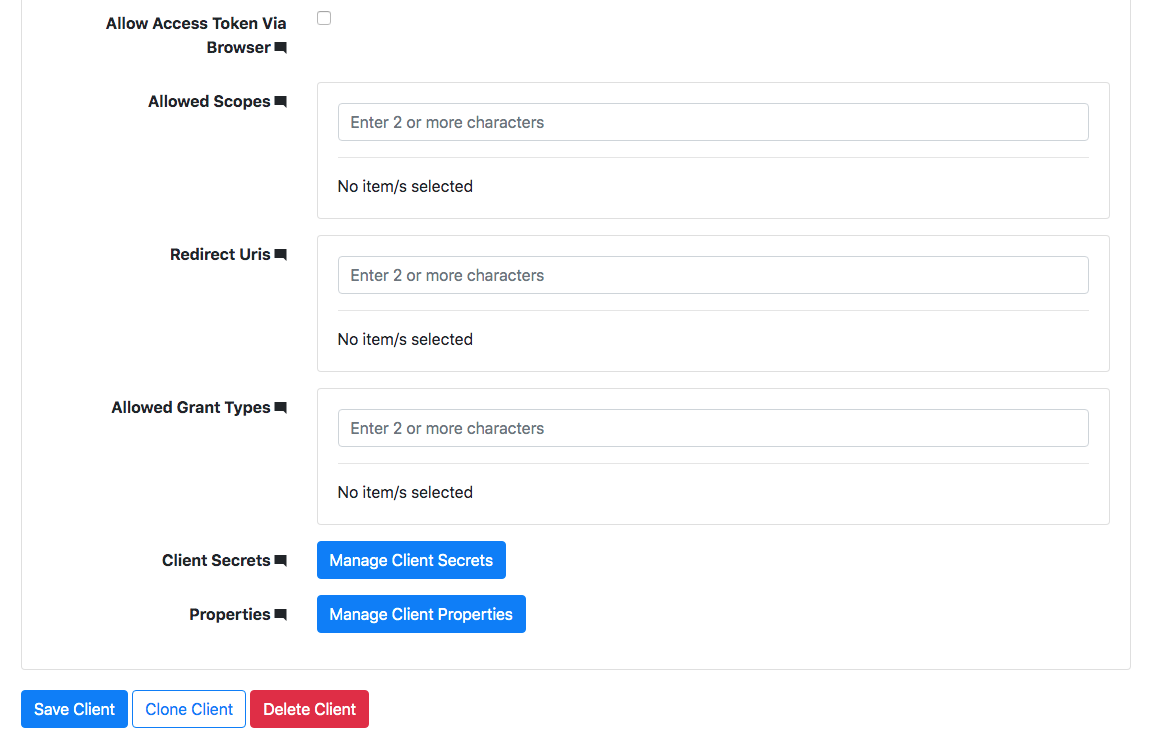Enable the Allow Access Token Via Browser checkbox
Screen dimensions: 1166x743
coord(323,17)
